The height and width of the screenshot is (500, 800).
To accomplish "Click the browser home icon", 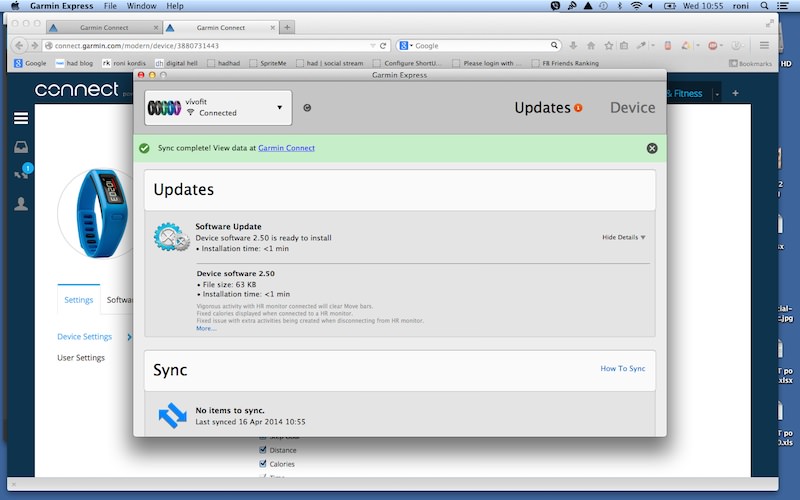I will pyautogui.click(x=591, y=45).
